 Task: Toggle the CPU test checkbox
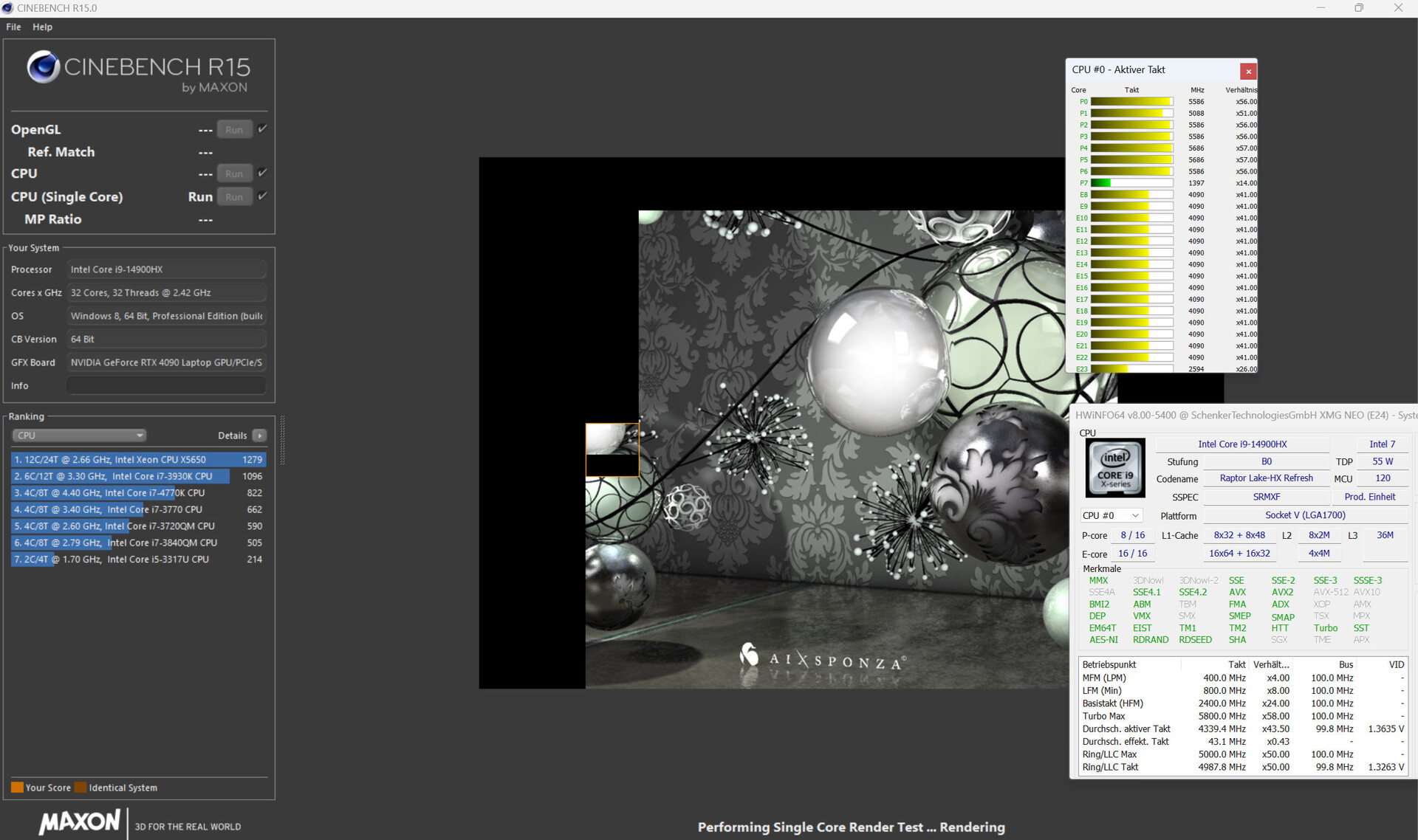[262, 173]
